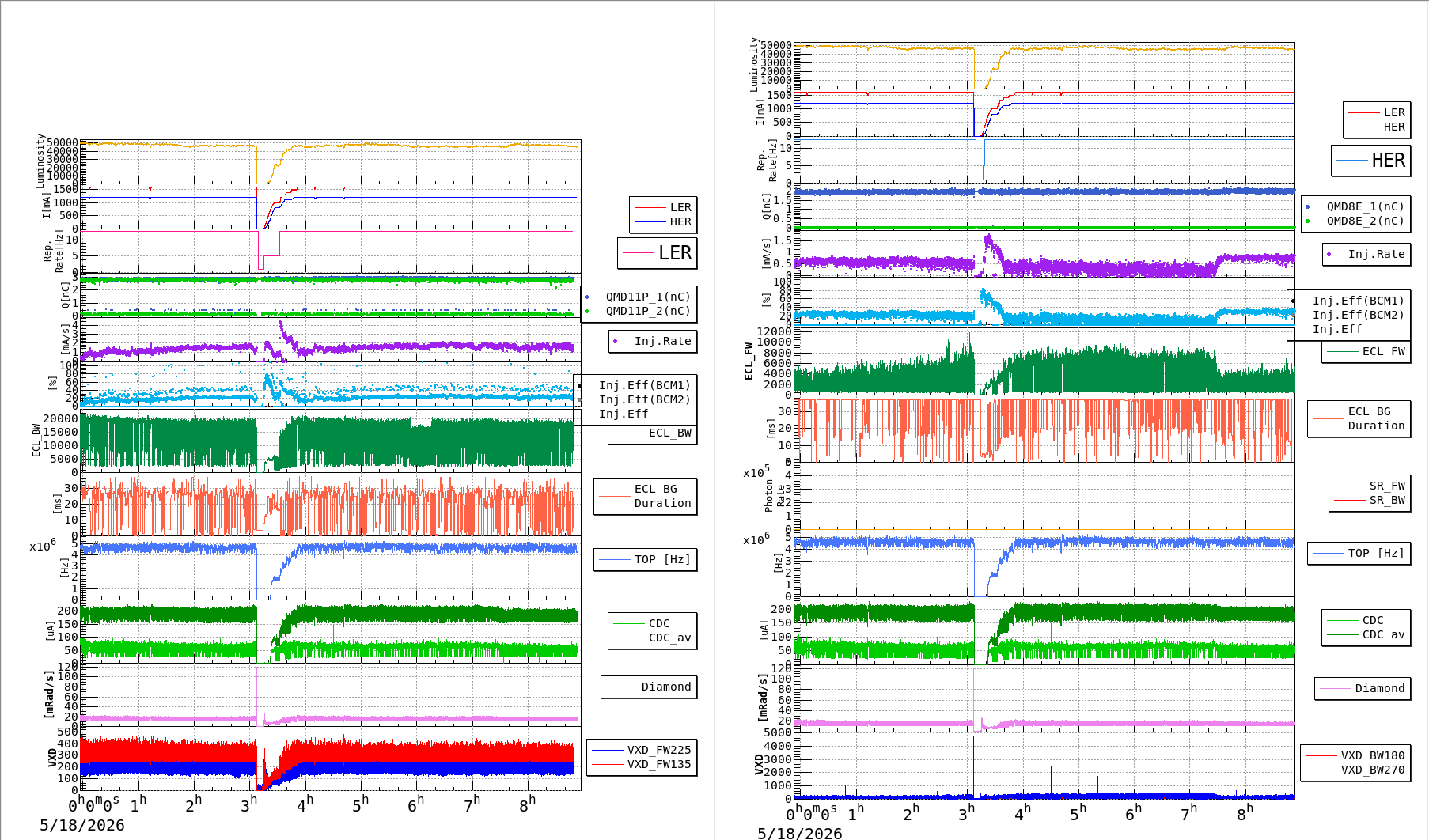Click the CDC legend entry in right panel

click(1373, 620)
